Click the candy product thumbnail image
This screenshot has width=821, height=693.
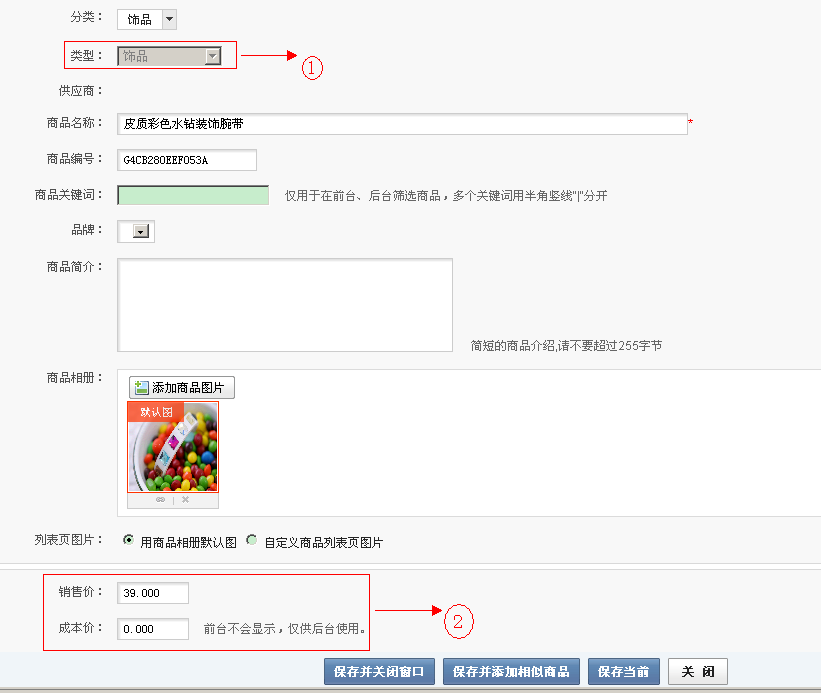coord(173,456)
